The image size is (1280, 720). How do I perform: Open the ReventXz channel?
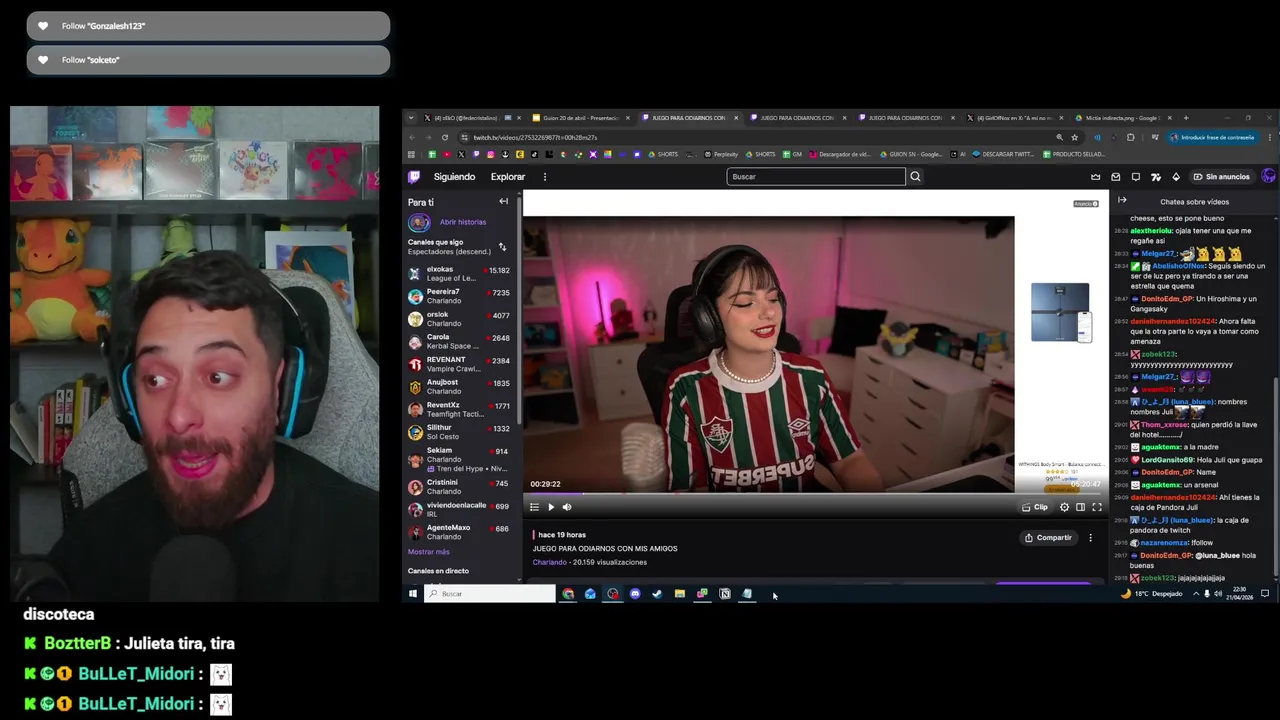(459, 410)
